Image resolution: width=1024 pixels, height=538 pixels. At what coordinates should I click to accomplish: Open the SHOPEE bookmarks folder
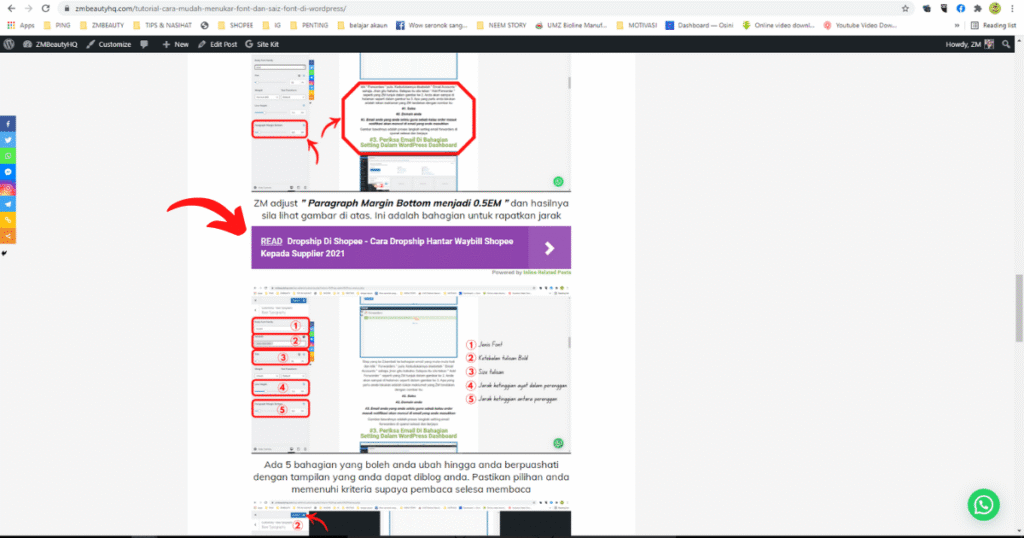click(235, 25)
